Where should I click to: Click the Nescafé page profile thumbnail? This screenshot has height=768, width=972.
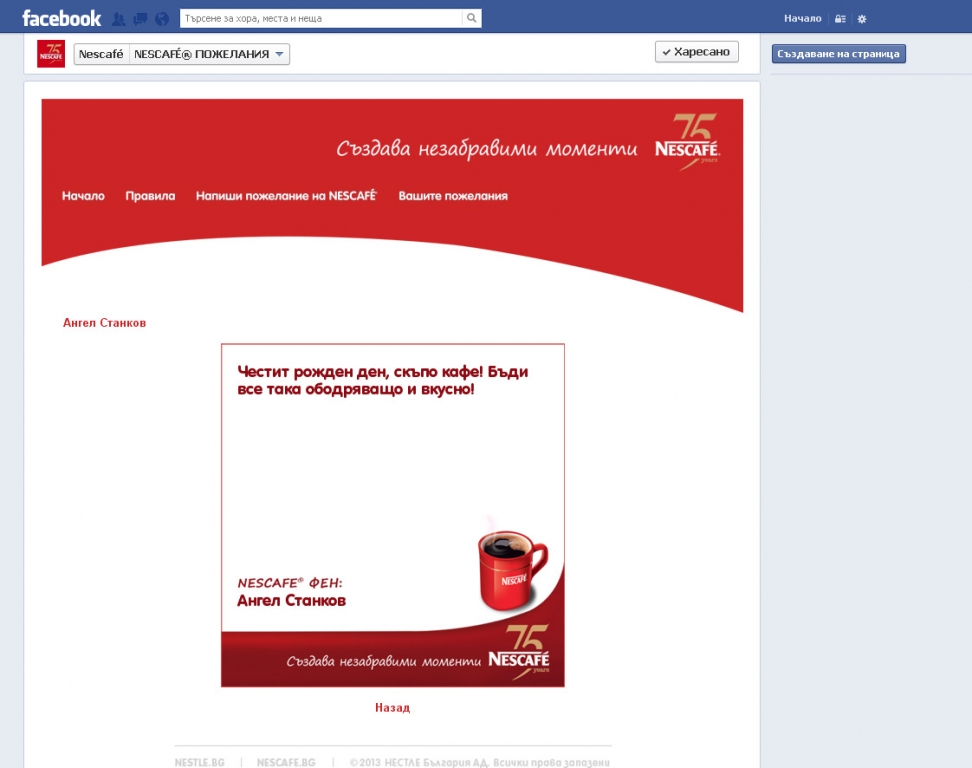(51, 54)
